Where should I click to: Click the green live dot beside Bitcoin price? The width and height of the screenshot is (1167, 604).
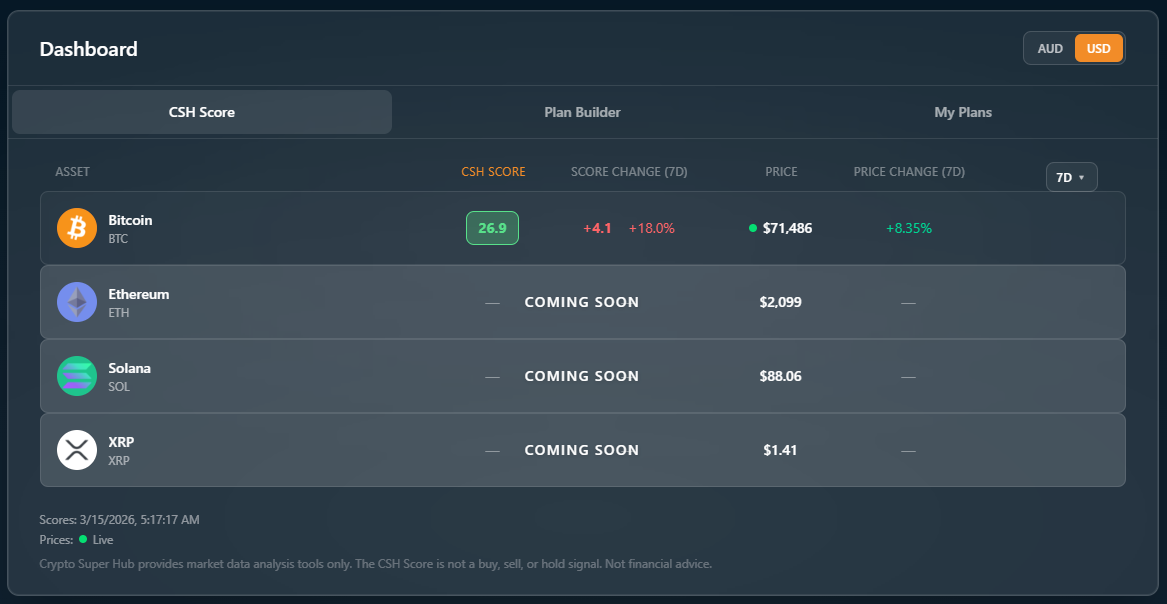point(752,228)
